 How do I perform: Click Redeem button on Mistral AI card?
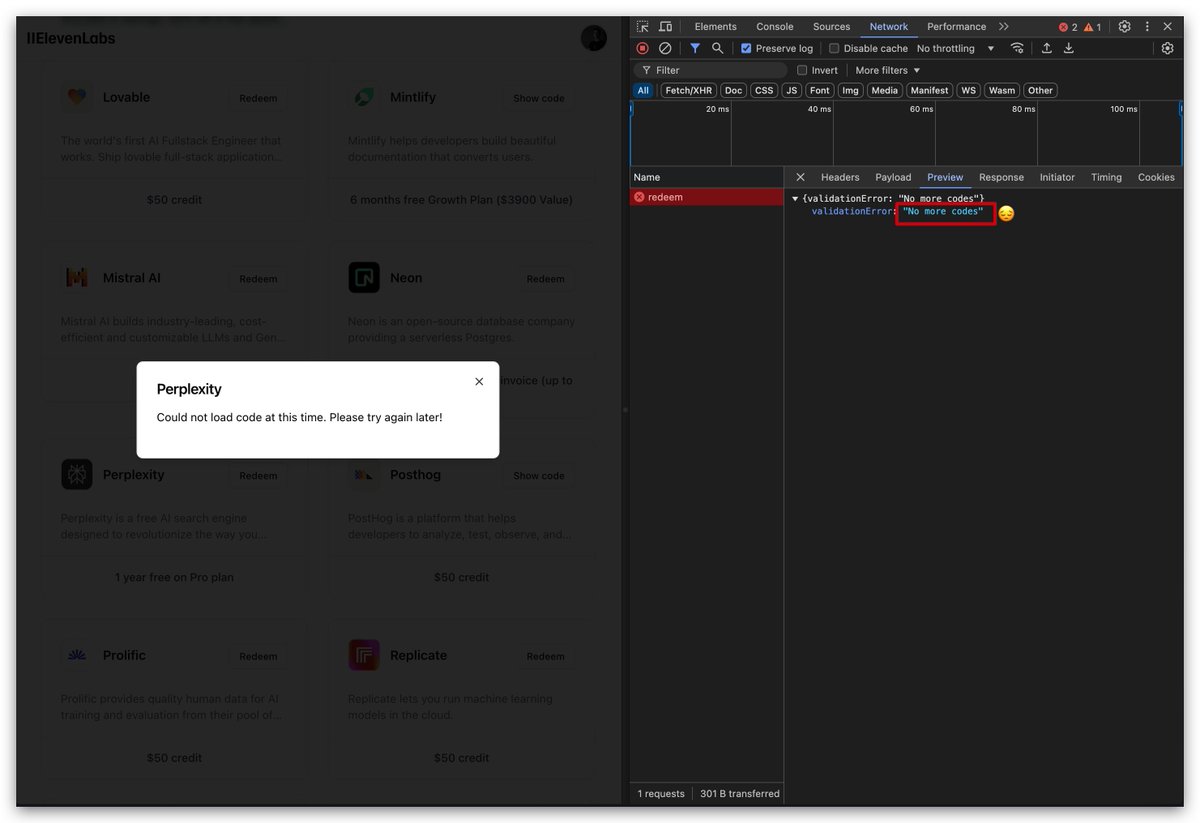(x=258, y=279)
